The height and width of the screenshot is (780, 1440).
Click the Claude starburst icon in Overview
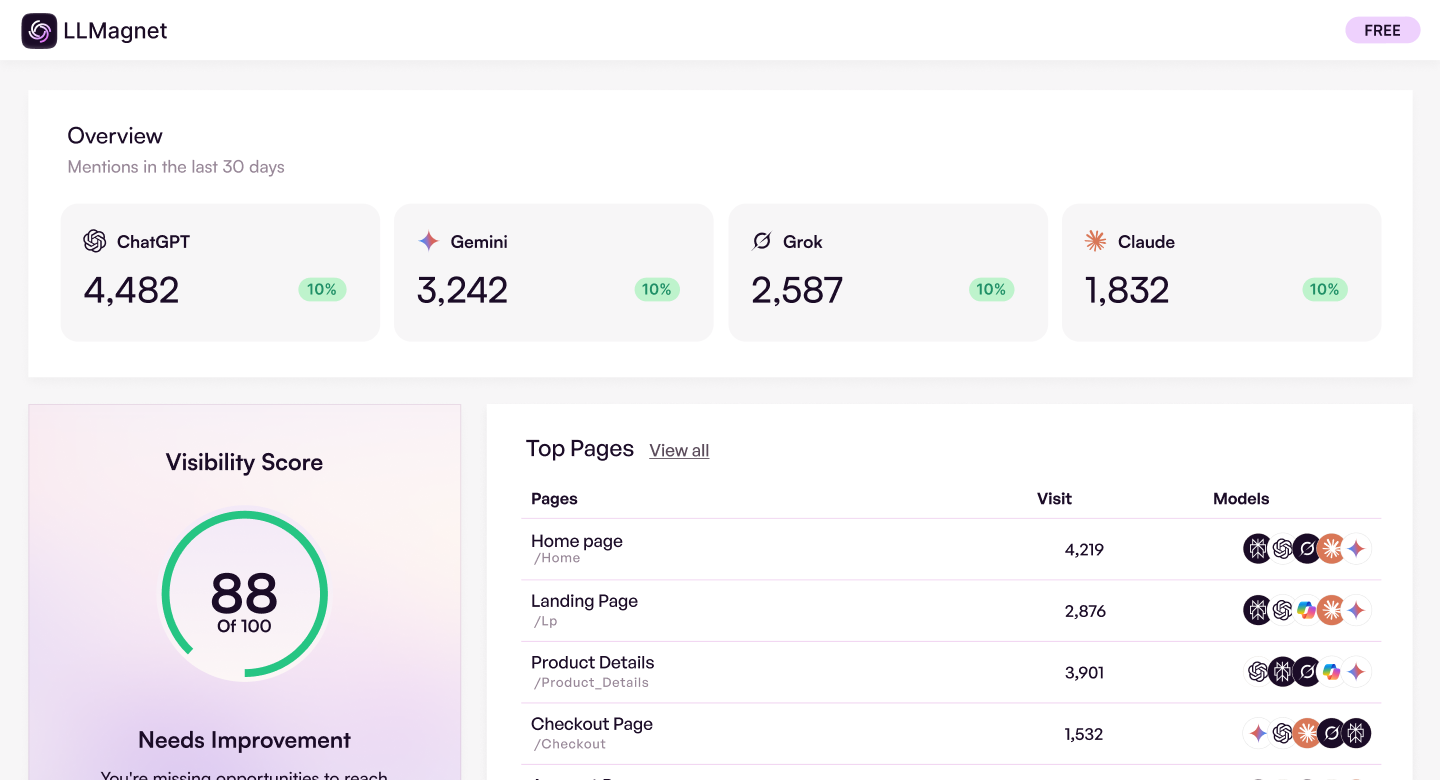click(1096, 241)
